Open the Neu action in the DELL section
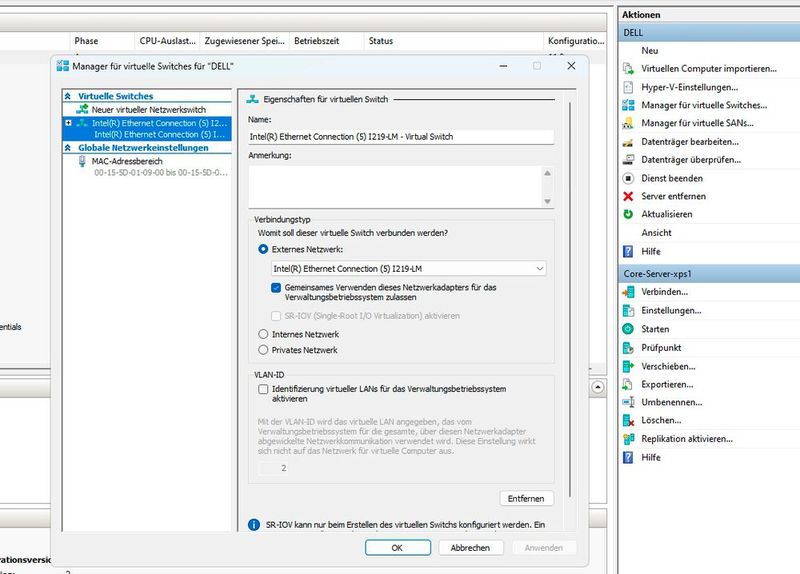Image resolution: width=800 pixels, height=574 pixels. (x=649, y=51)
